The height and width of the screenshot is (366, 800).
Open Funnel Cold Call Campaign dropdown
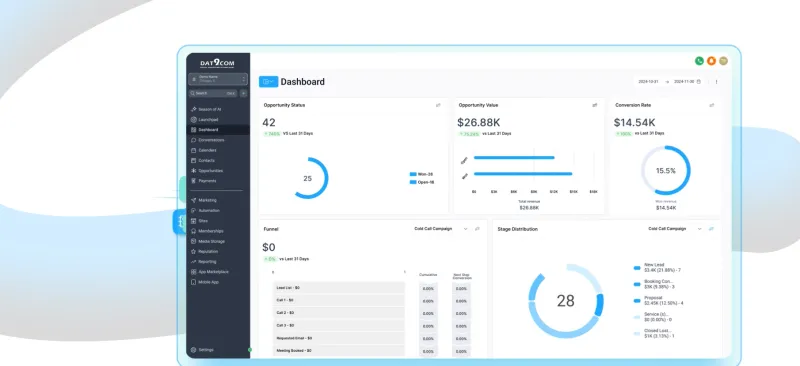[x=441, y=229]
